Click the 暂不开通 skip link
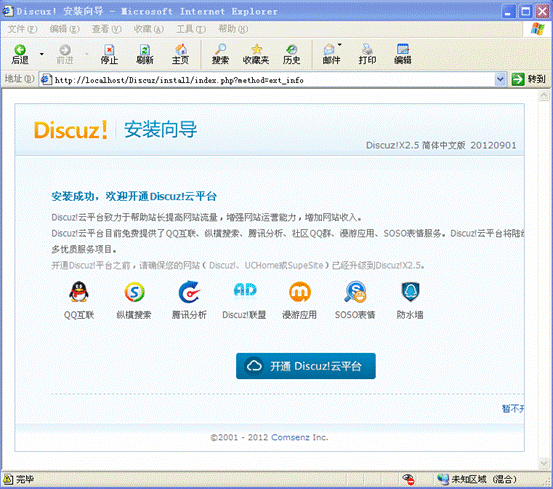The image size is (553, 489). (x=513, y=409)
